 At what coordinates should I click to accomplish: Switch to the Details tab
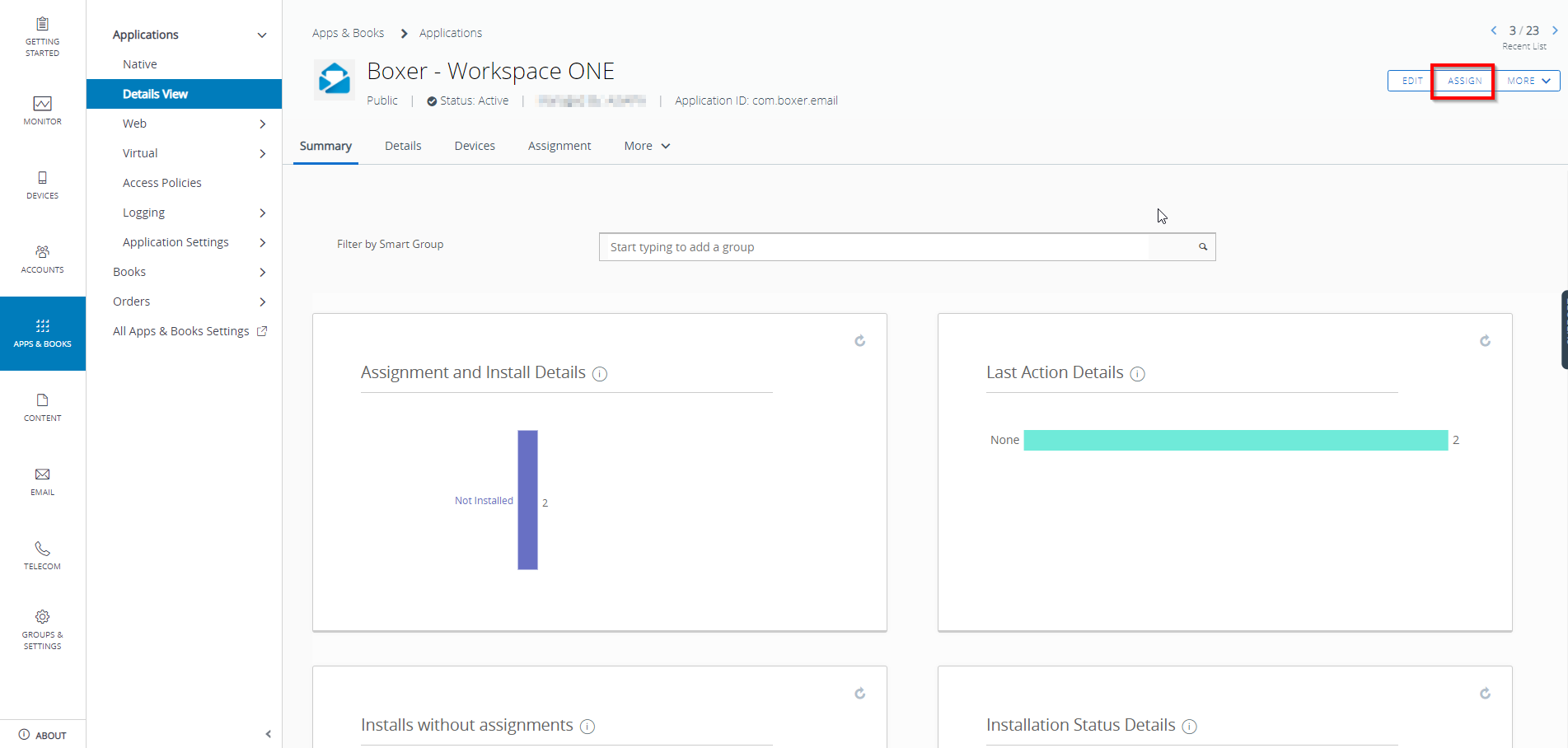pyautogui.click(x=403, y=145)
